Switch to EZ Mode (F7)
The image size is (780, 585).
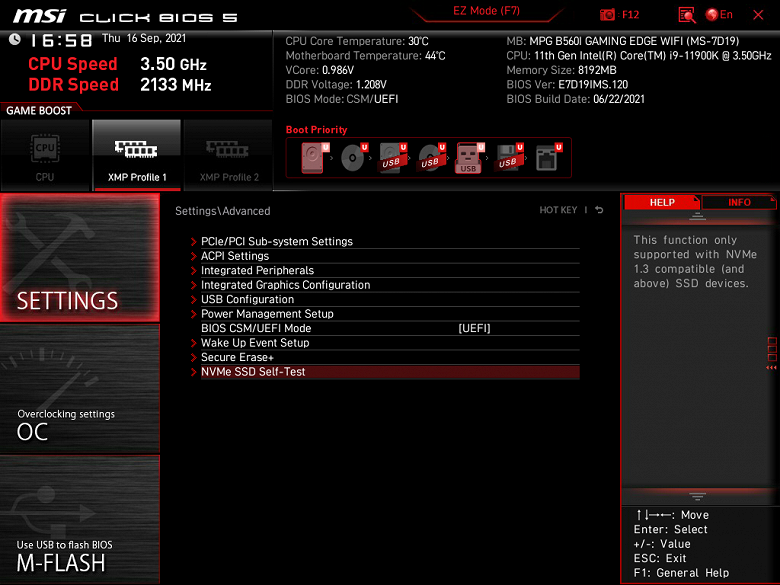click(x=486, y=11)
